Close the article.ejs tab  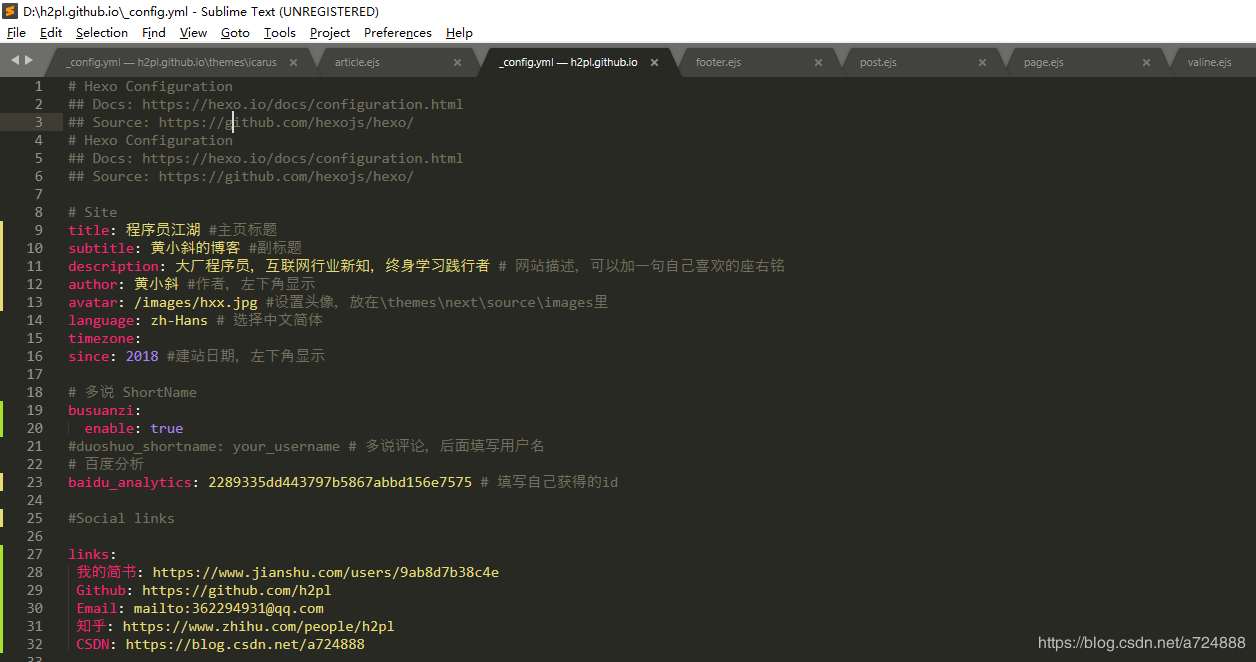[458, 62]
